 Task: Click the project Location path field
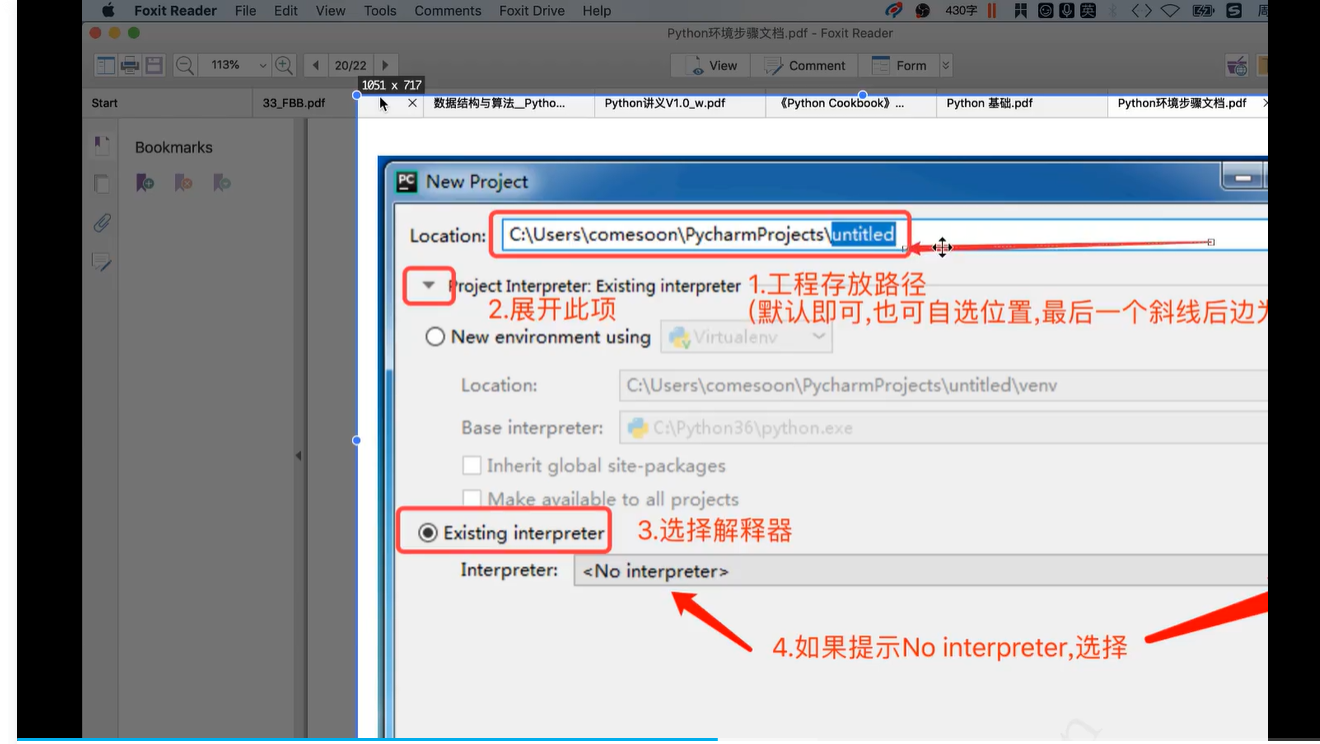point(884,235)
